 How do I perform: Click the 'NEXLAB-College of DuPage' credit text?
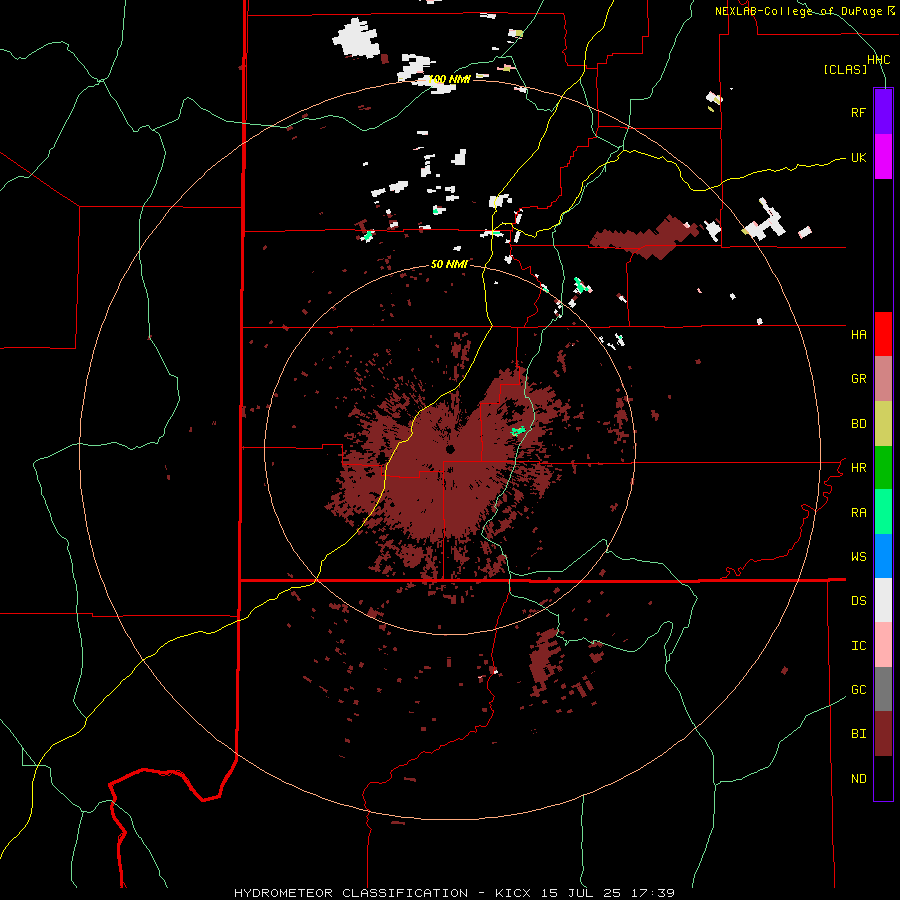pyautogui.click(x=798, y=11)
